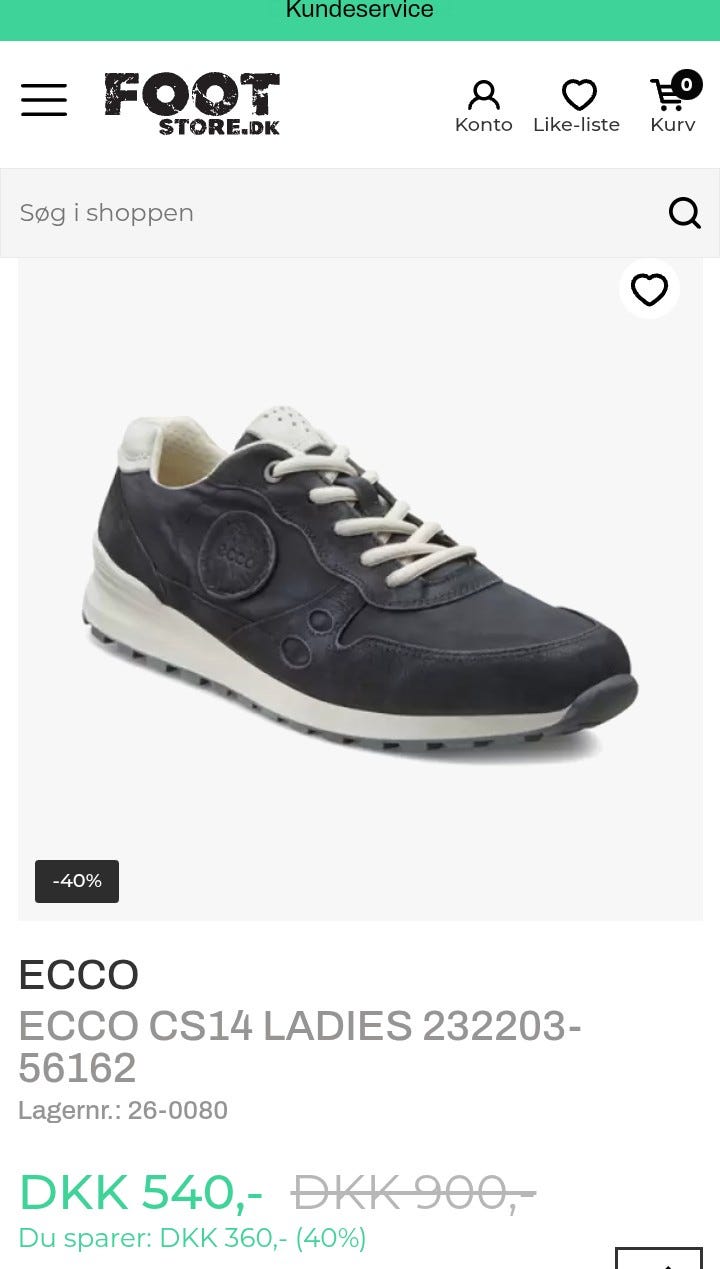Image resolution: width=720 pixels, height=1269 pixels.
Task: Click the 'Kurv' text label
Action: point(672,125)
